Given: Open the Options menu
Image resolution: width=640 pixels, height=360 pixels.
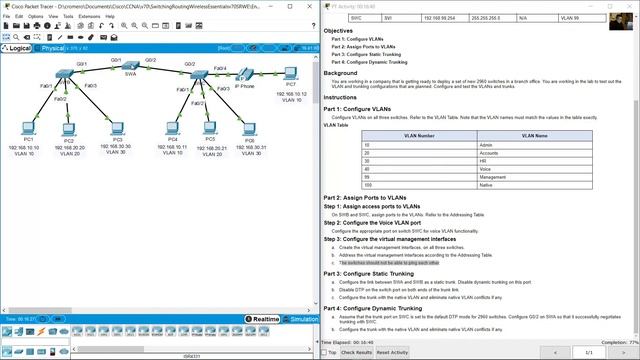Looking at the screenshot, I should [36, 16].
